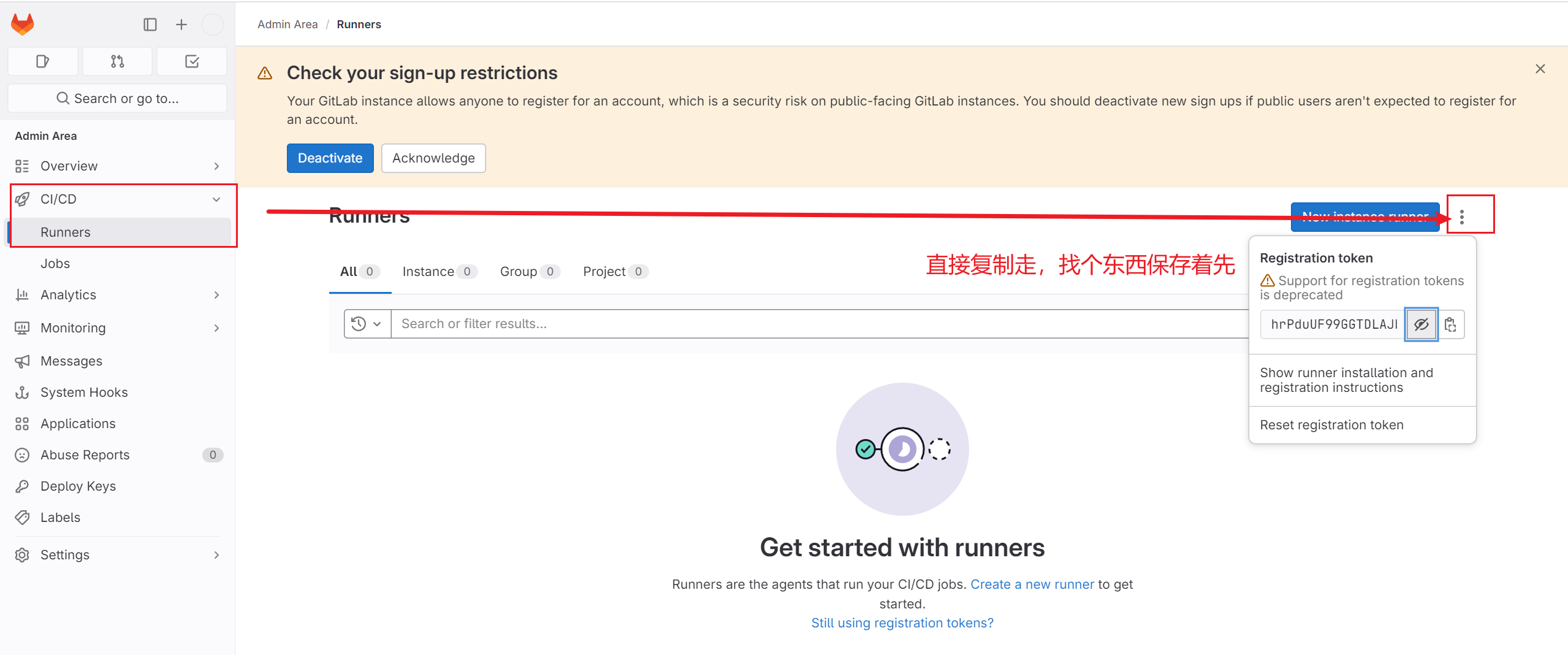Open the create new plus menu
The image size is (1568, 655).
click(181, 25)
